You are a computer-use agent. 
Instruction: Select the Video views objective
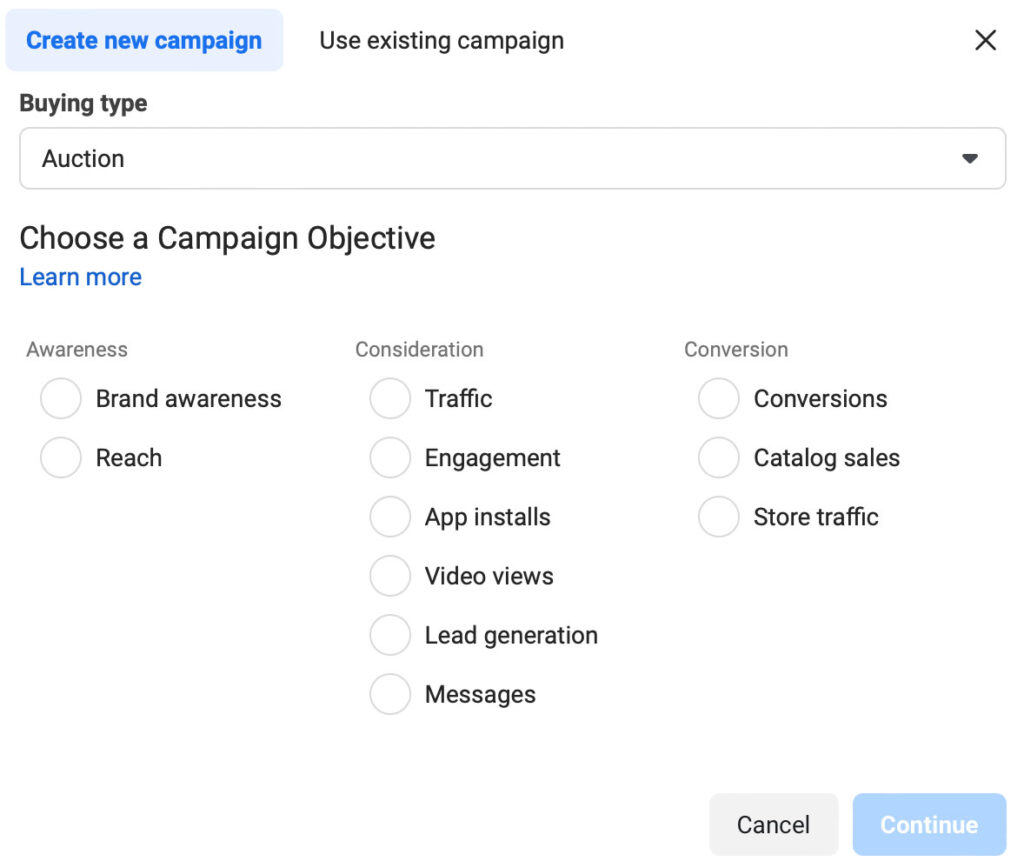pos(390,575)
